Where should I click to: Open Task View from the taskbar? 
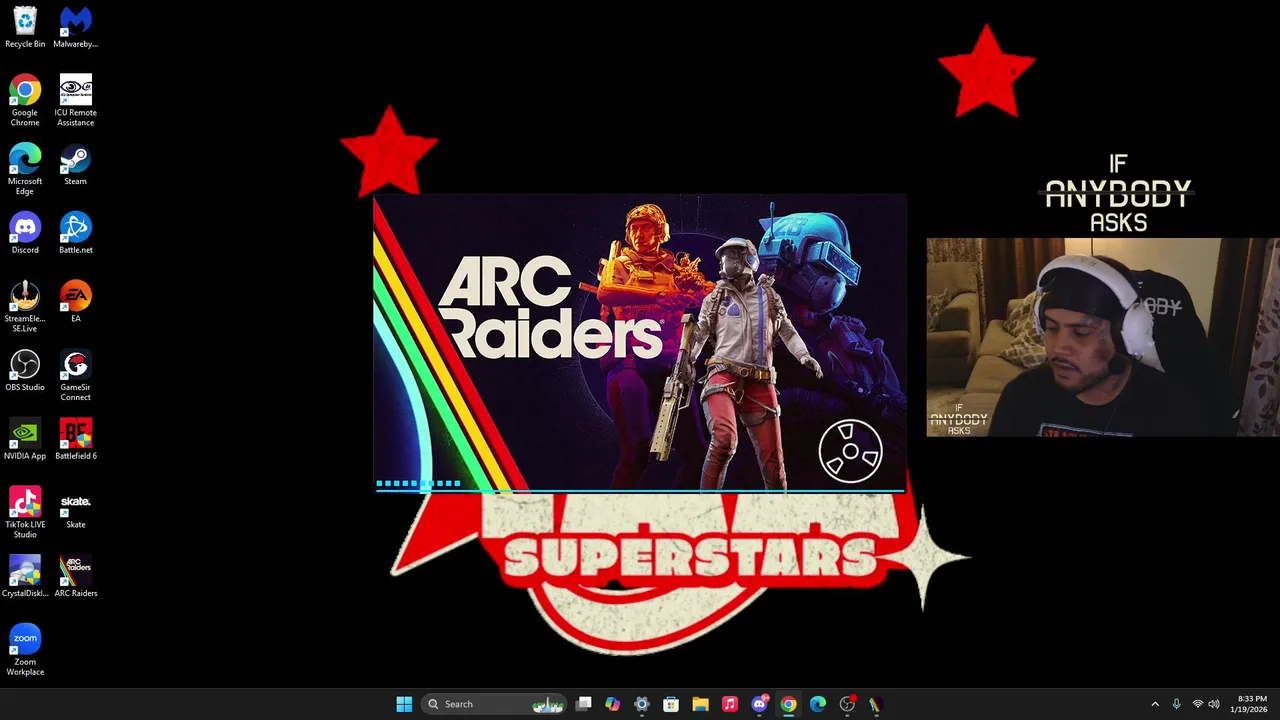[584, 704]
